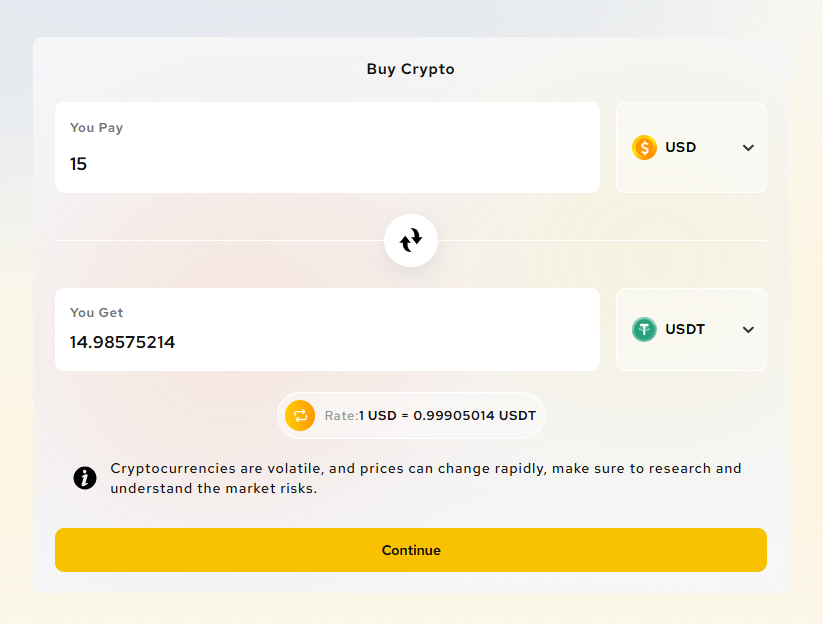Click the swap currencies arrows icon
This screenshot has height=624, width=823.
411,240
